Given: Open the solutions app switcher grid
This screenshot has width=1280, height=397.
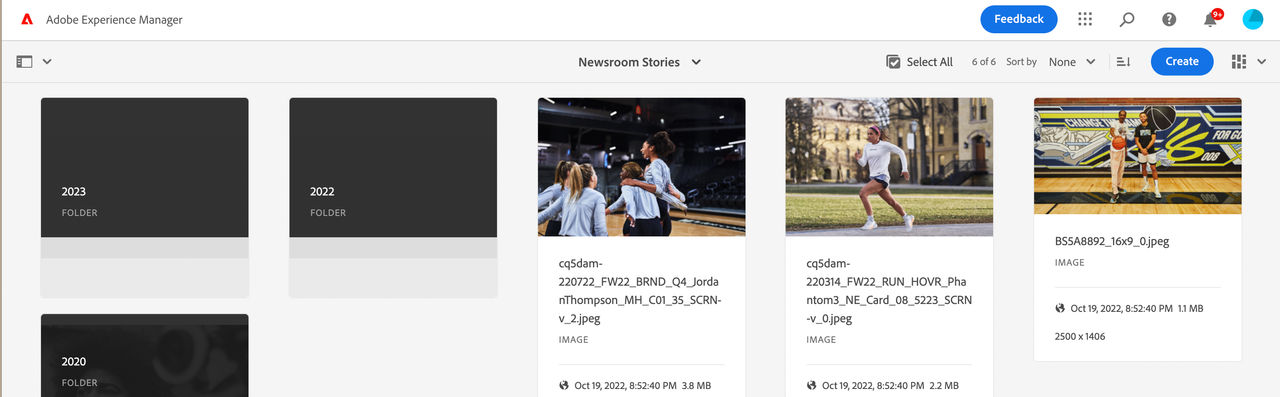Looking at the screenshot, I should [1085, 19].
